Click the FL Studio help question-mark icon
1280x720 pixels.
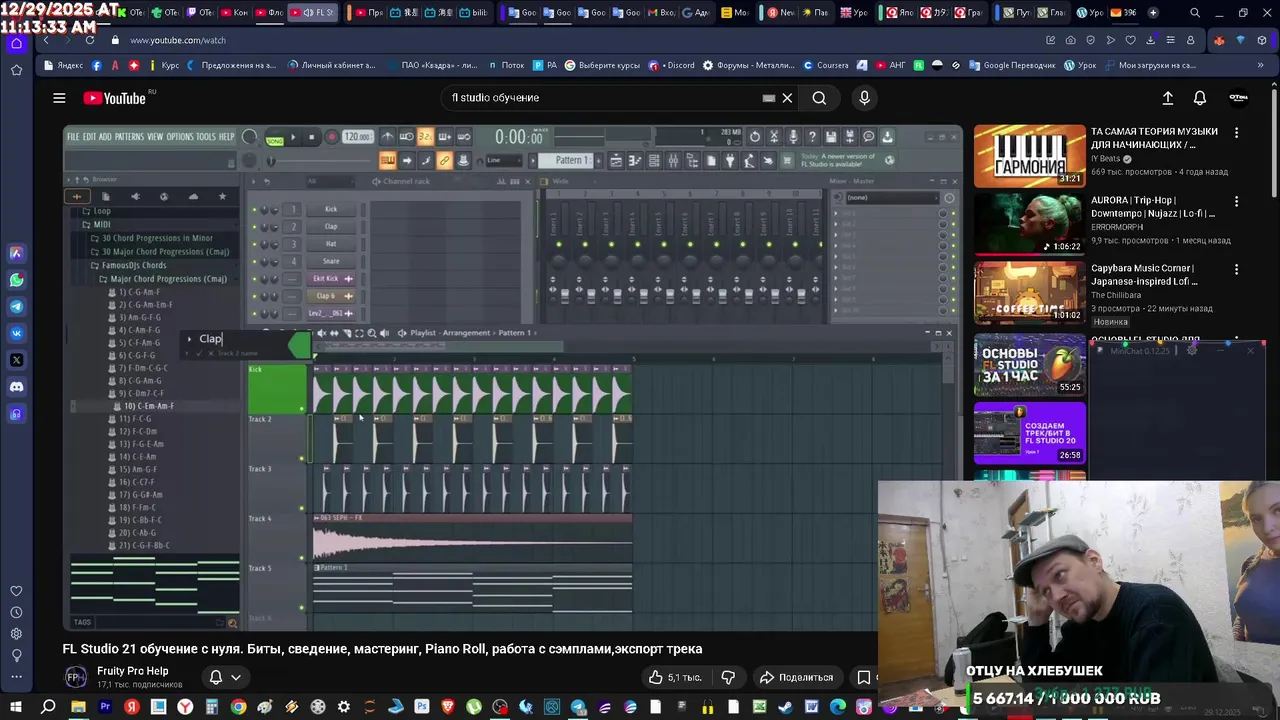tap(812, 136)
